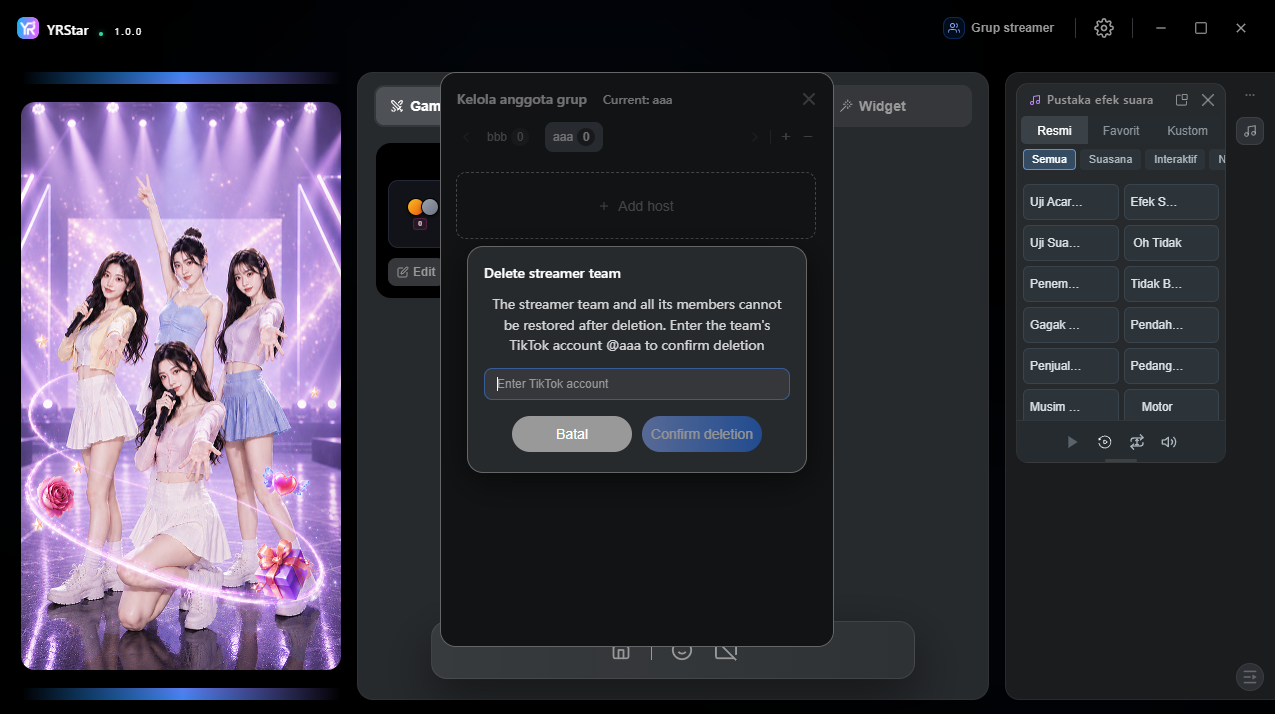
Task: Click the Confirm deletion button
Action: coord(702,434)
